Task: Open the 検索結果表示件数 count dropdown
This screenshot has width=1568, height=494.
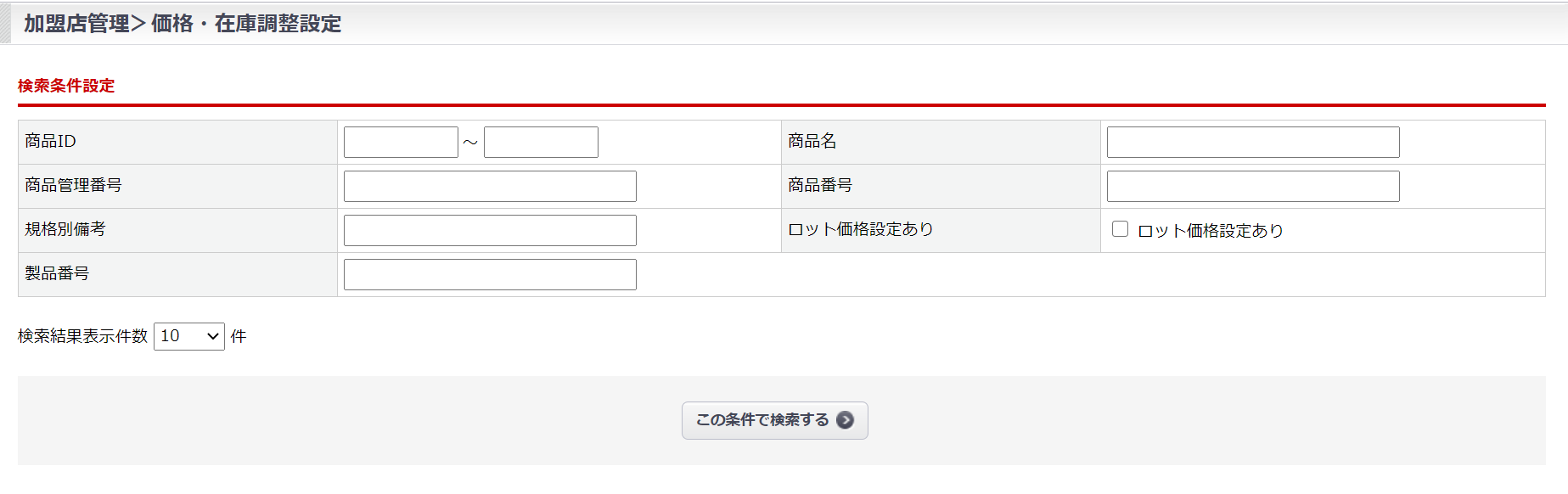Action: (x=188, y=336)
